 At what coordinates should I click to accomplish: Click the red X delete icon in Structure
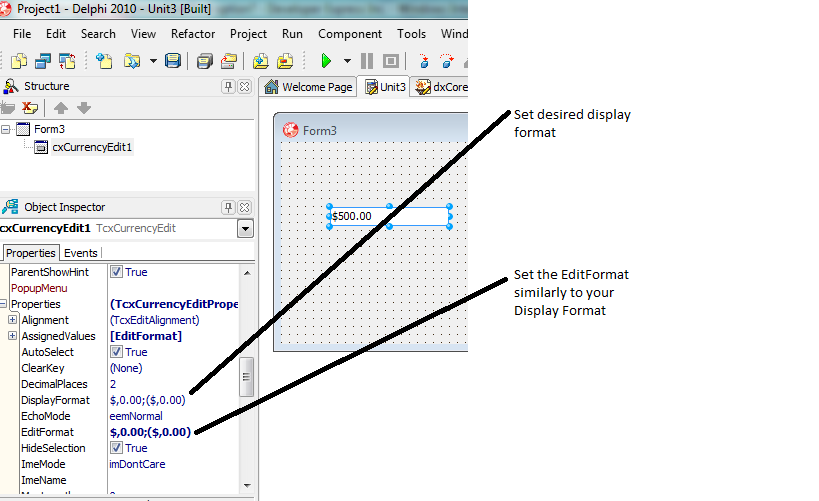click(30, 108)
